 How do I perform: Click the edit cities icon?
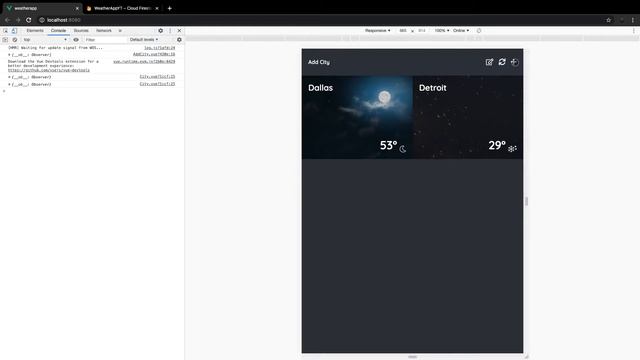tap(489, 62)
